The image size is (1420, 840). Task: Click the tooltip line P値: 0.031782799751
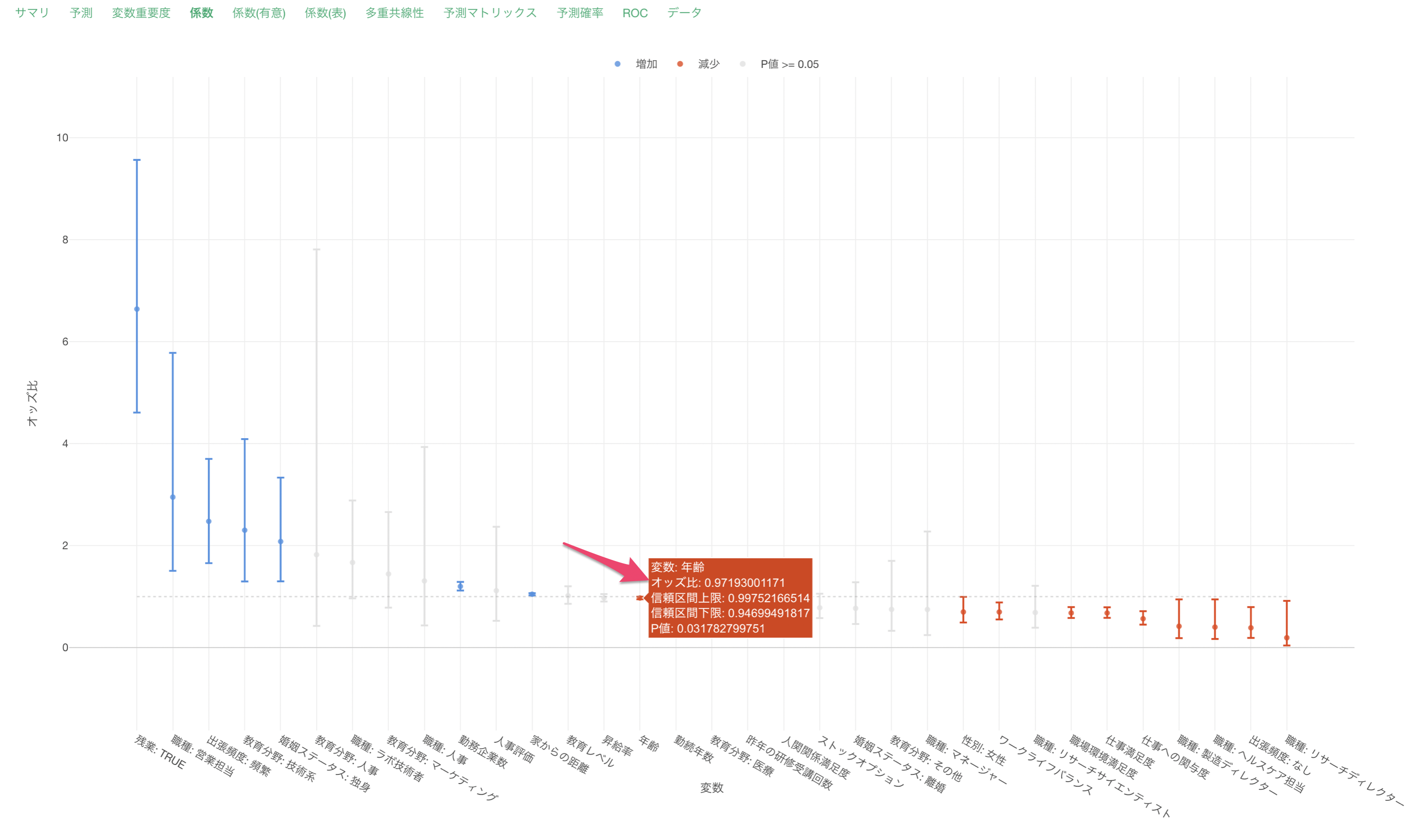[x=708, y=628]
